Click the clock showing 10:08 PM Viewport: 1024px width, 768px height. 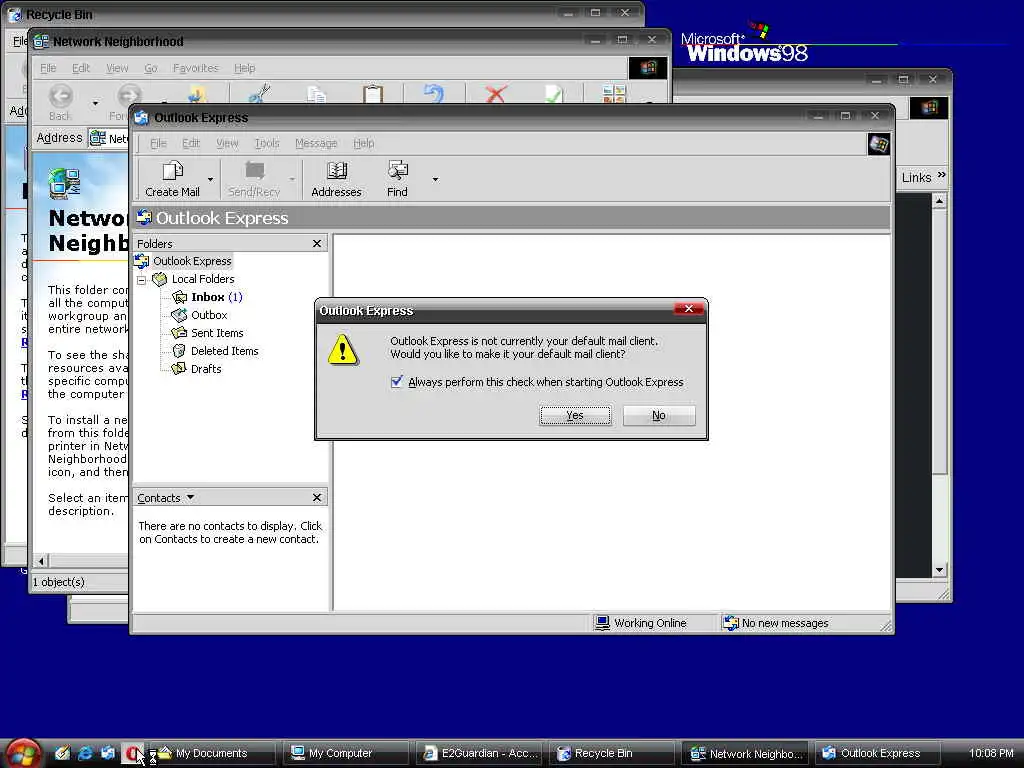click(991, 754)
